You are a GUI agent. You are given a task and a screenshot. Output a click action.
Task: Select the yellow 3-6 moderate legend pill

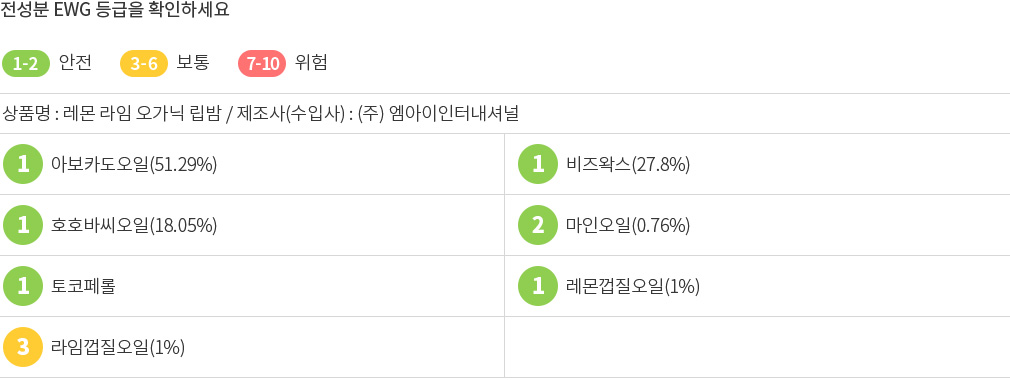(144, 64)
